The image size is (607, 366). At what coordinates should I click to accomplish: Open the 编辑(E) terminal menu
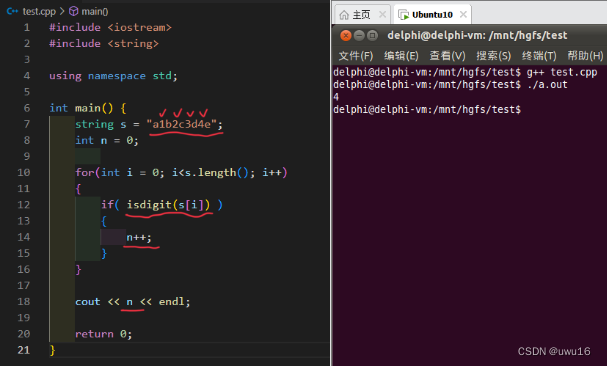401,56
